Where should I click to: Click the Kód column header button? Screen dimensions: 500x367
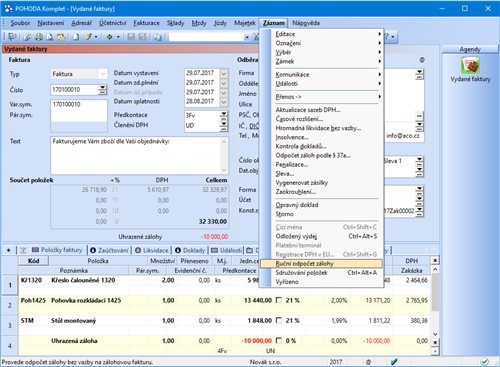[34, 261]
